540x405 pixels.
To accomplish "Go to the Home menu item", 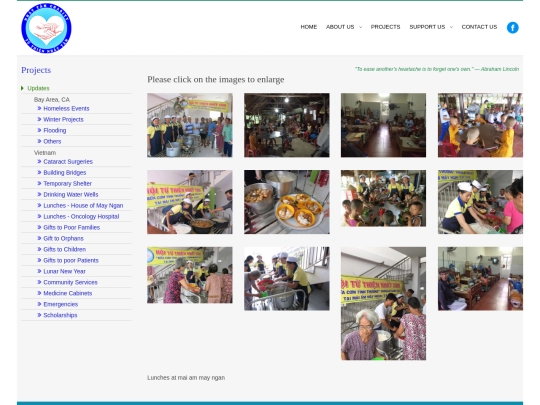I will tap(309, 27).
